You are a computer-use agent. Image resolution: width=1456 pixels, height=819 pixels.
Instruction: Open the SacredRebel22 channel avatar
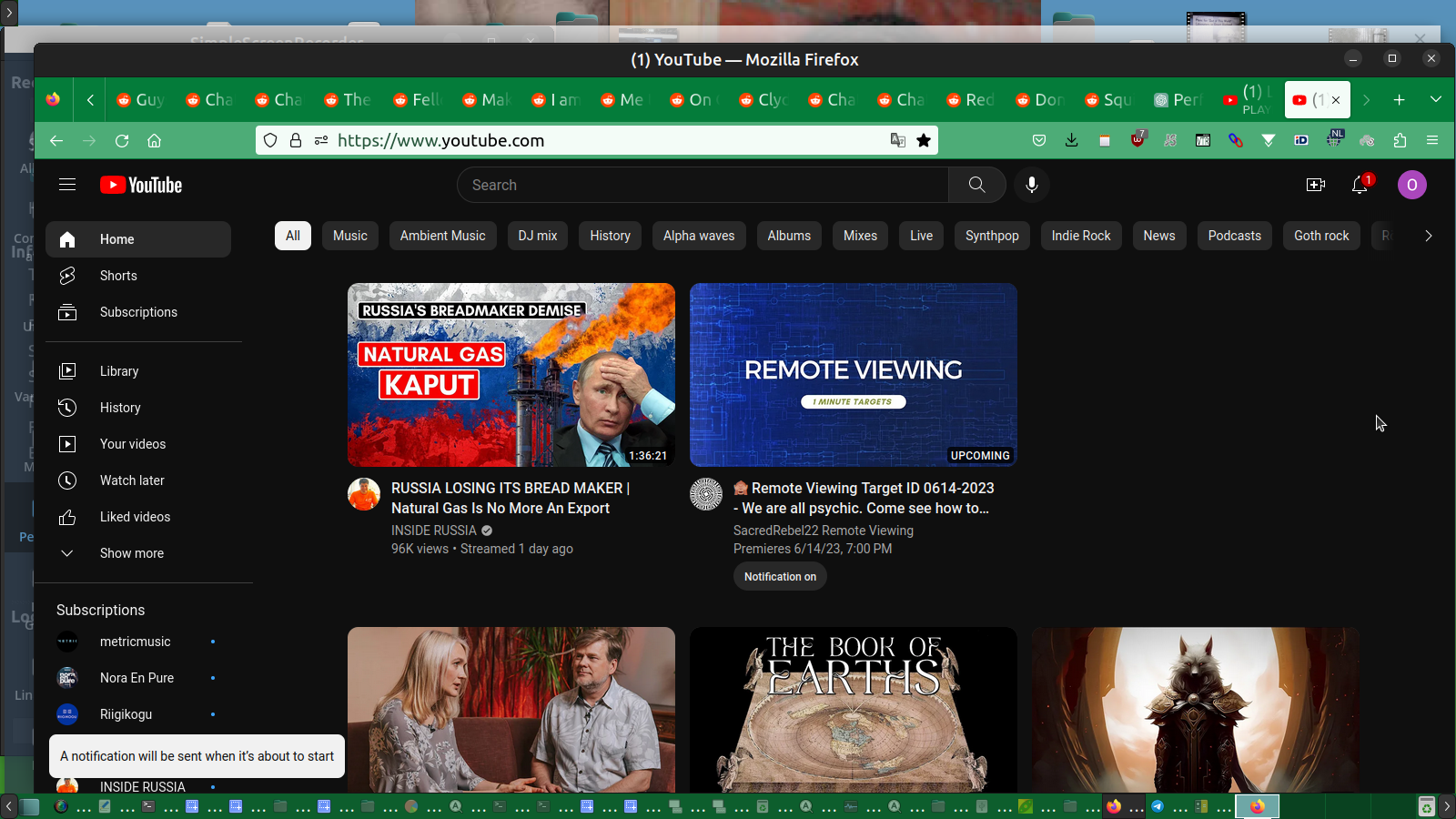[706, 494]
